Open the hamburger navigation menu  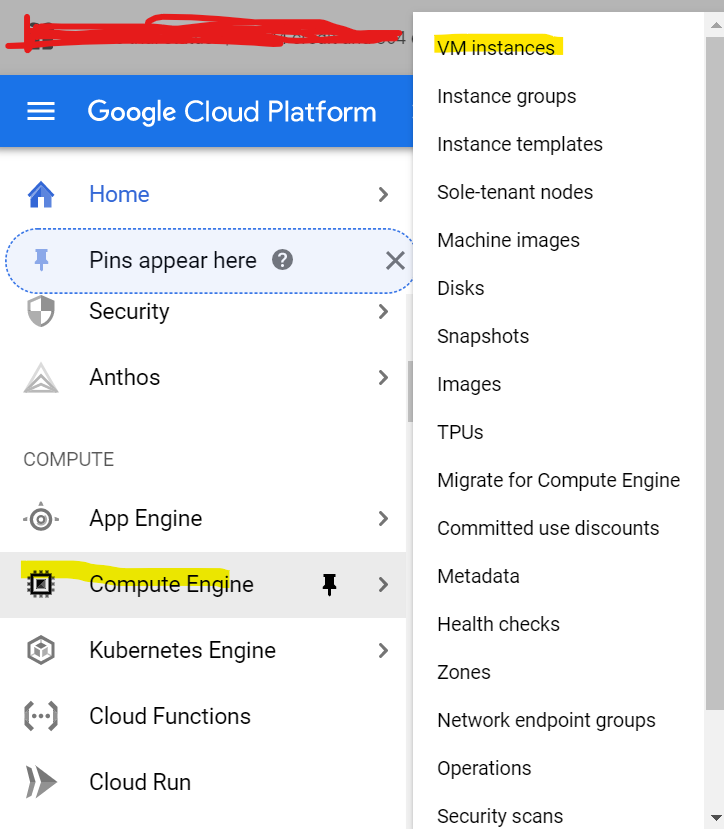[x=41, y=111]
